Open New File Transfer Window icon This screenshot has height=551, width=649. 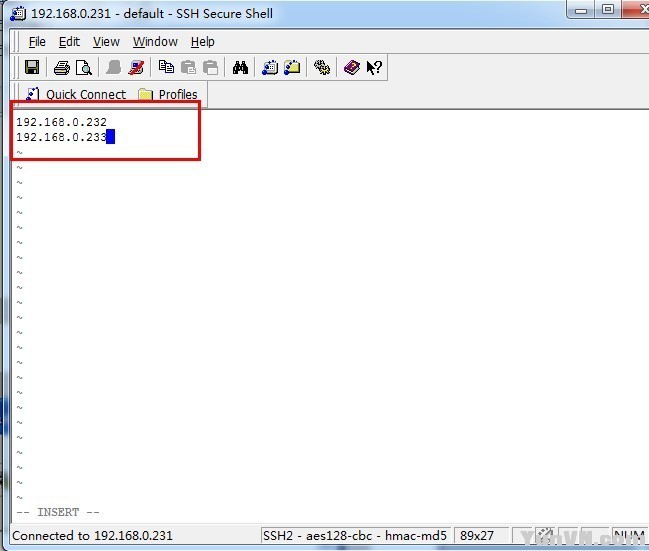coord(292,67)
